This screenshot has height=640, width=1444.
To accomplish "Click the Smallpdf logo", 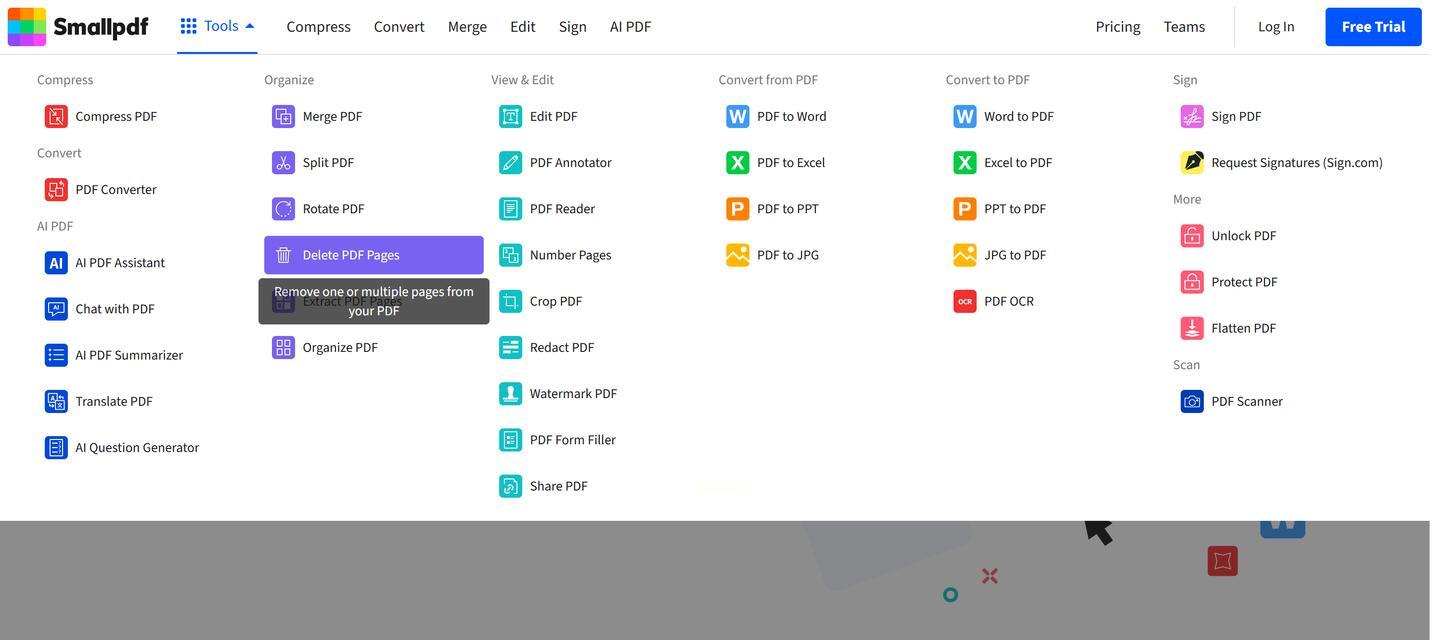I will click(x=78, y=27).
